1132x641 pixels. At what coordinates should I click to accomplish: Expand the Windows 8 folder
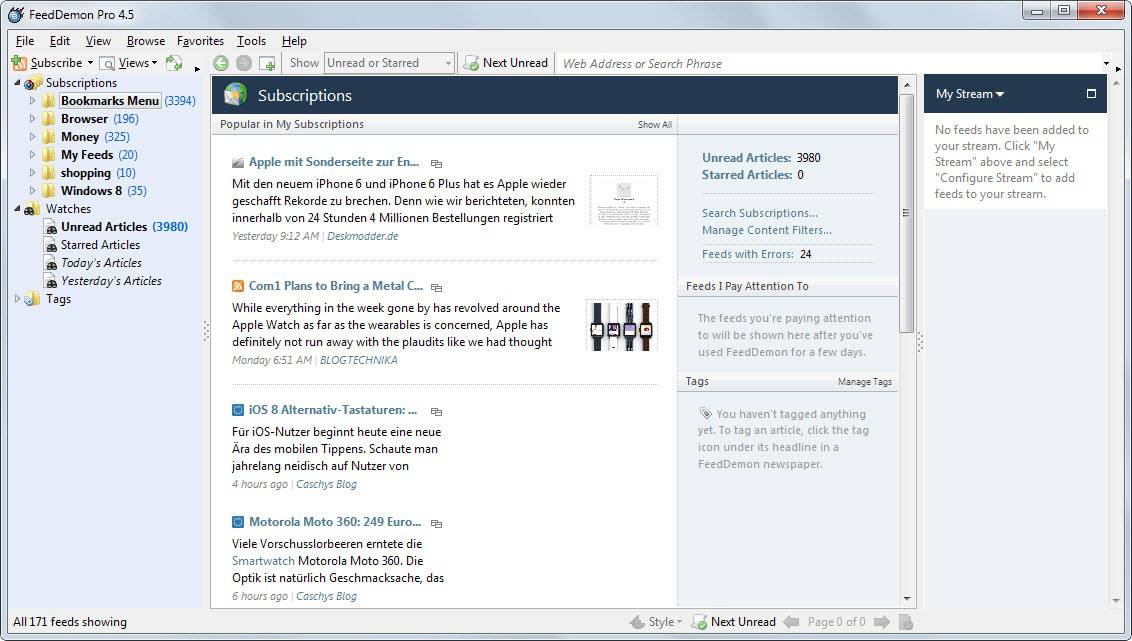(x=32, y=191)
